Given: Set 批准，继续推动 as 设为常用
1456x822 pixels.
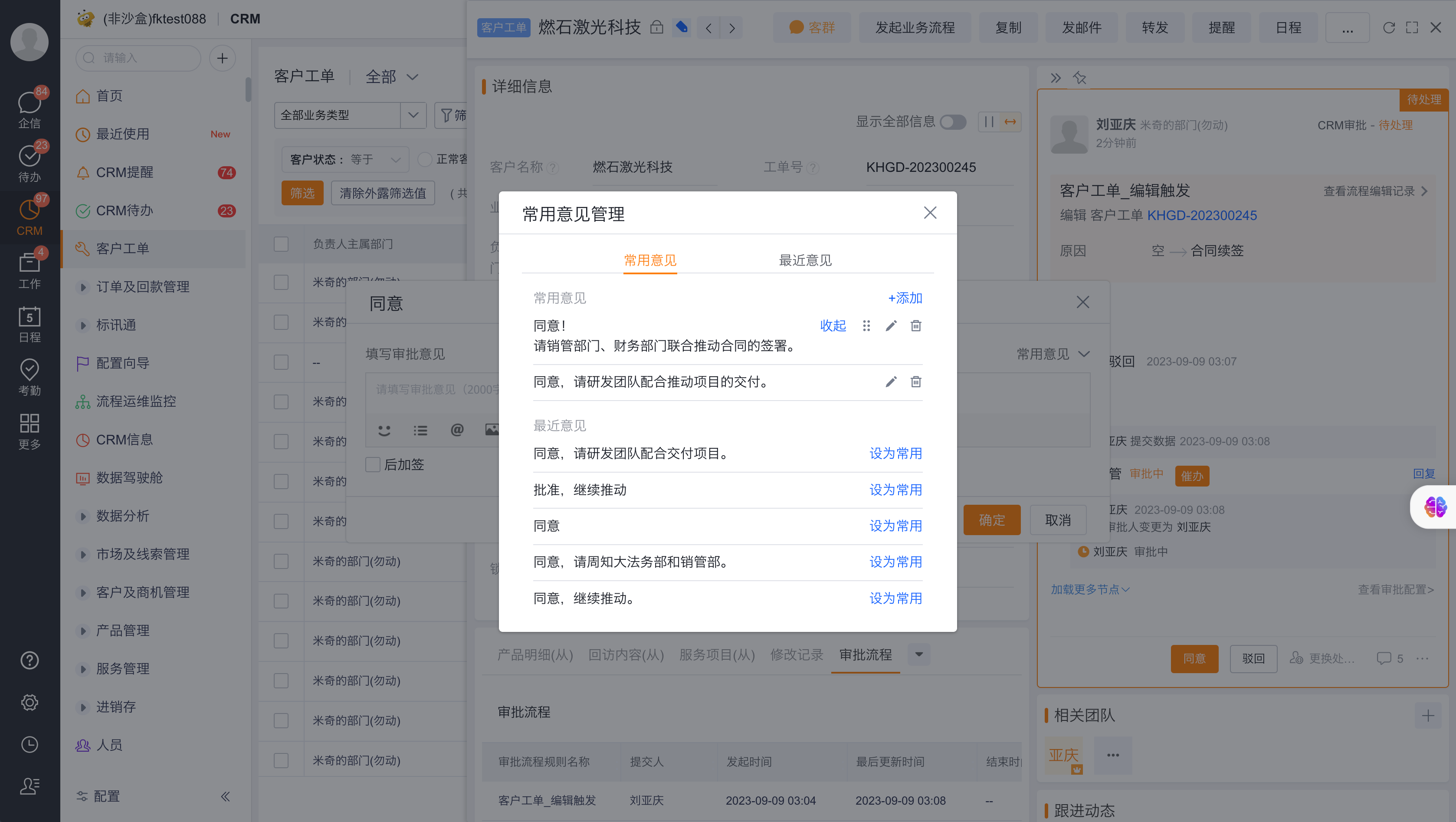Looking at the screenshot, I should pyautogui.click(x=895, y=490).
